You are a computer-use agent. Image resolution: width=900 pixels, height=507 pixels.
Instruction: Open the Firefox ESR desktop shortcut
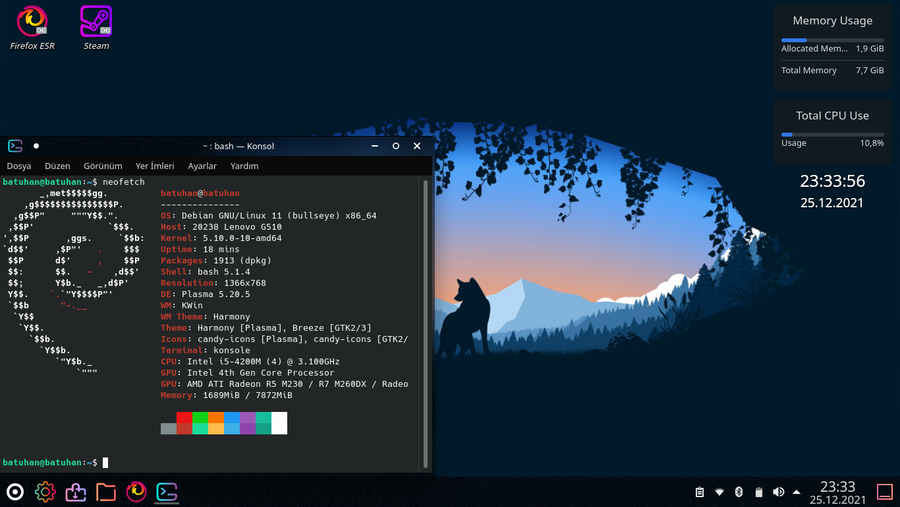tap(32, 28)
